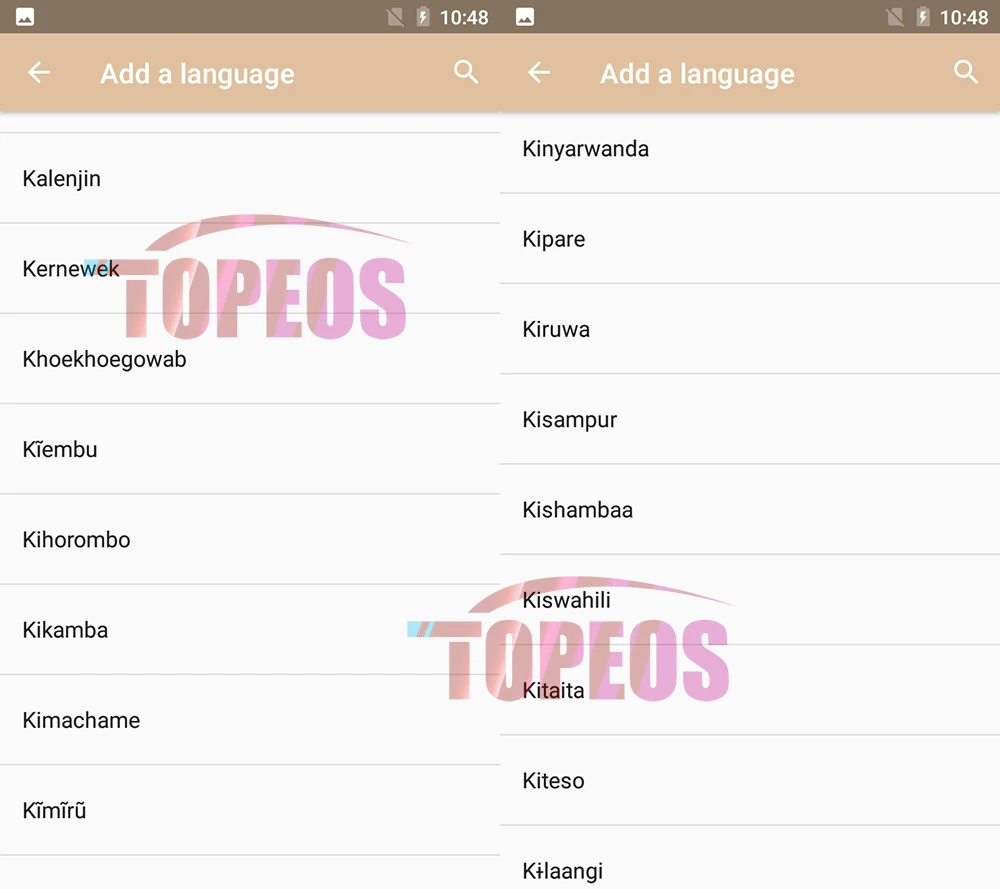Choose Kipare language
This screenshot has width=1000, height=889.
(x=750, y=239)
